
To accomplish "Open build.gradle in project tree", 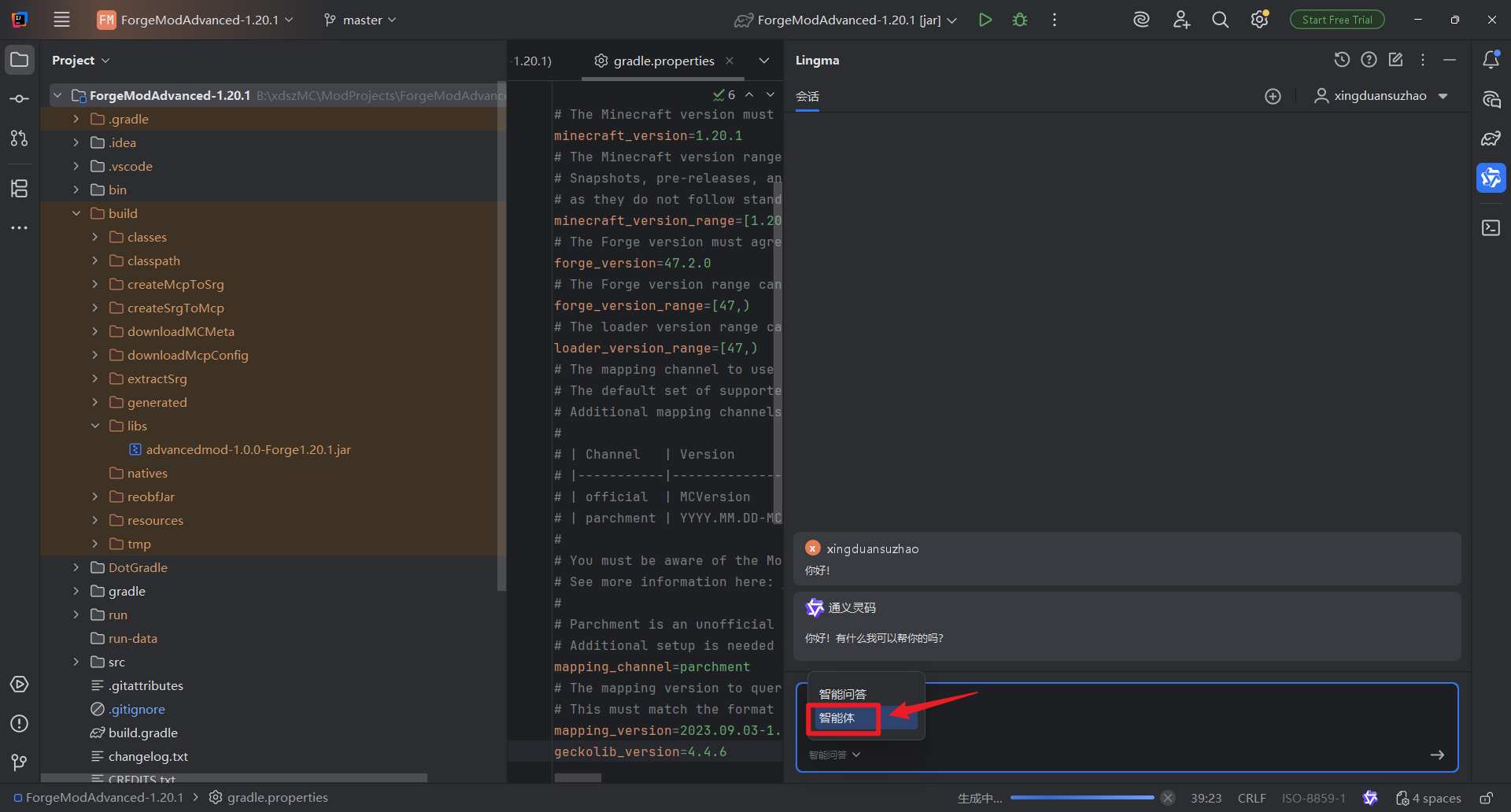I will (142, 733).
